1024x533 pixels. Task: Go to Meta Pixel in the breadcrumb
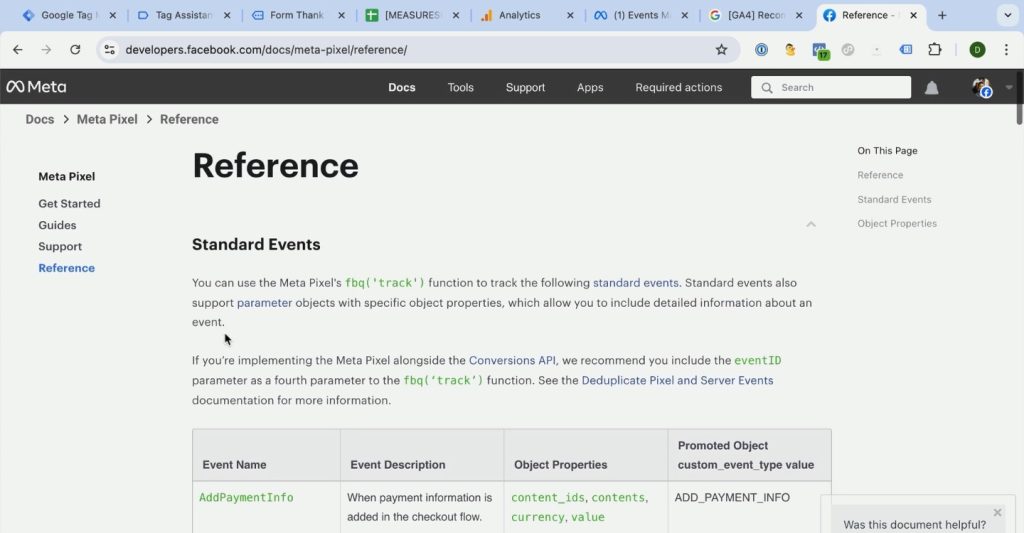107,120
